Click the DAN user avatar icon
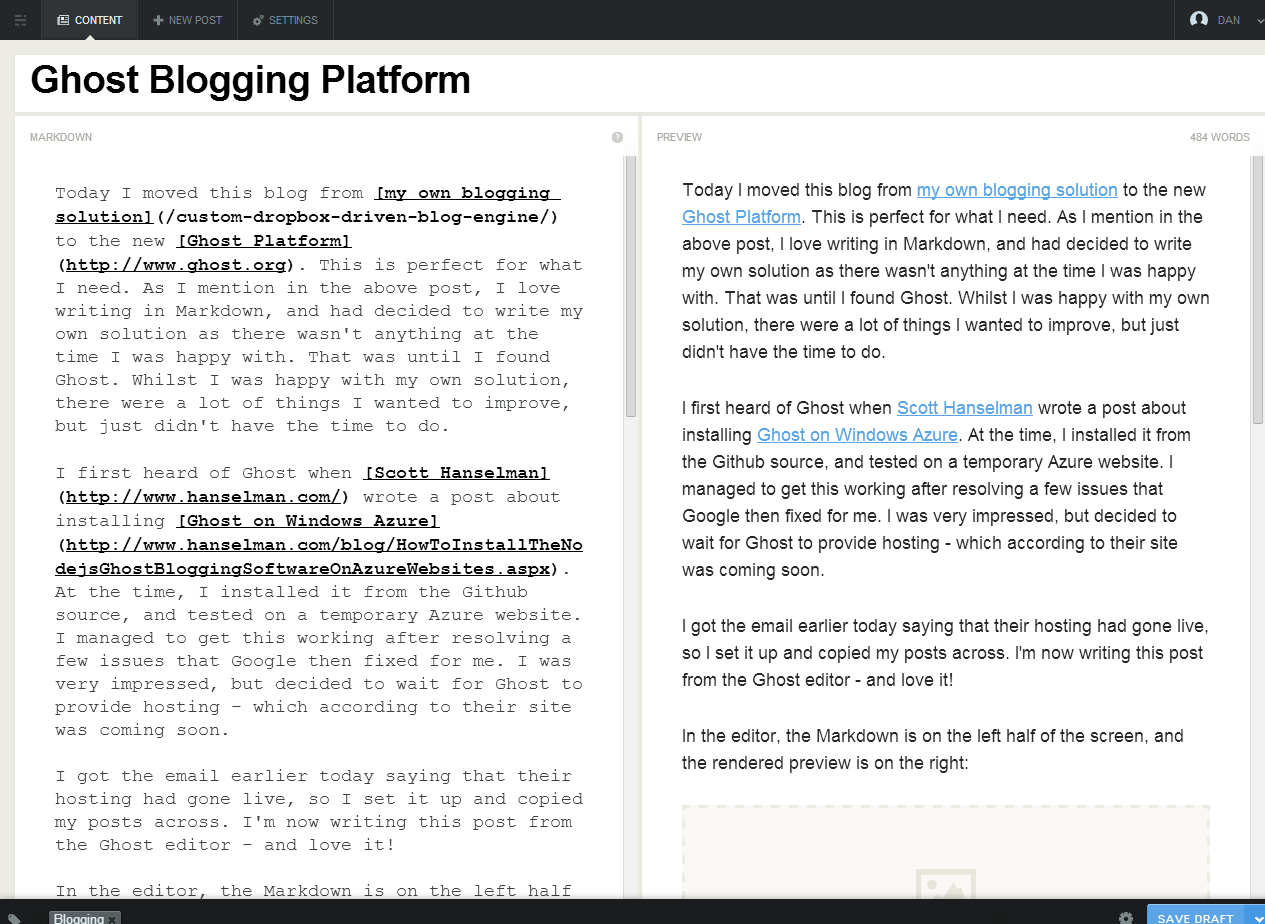 click(x=1199, y=20)
